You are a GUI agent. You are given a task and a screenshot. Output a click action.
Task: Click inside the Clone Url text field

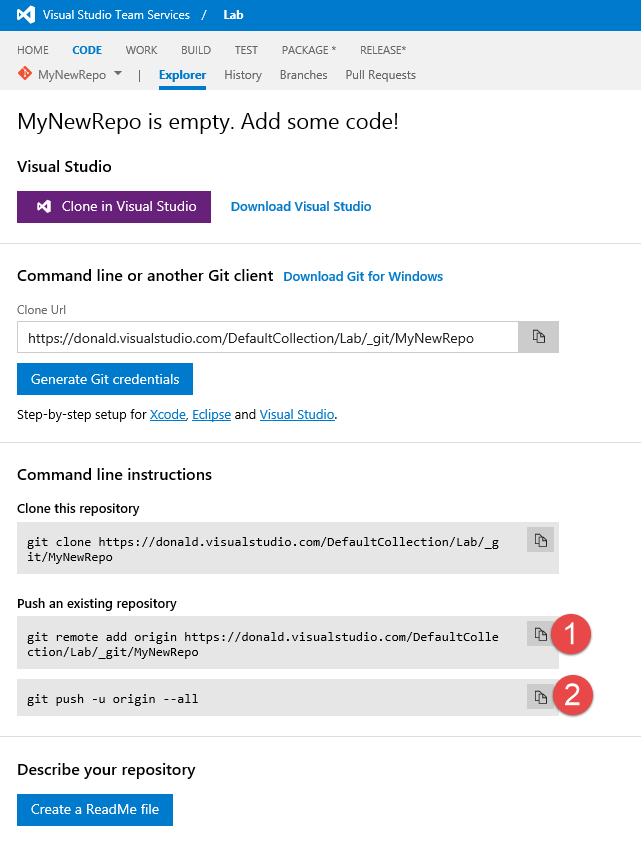268,337
